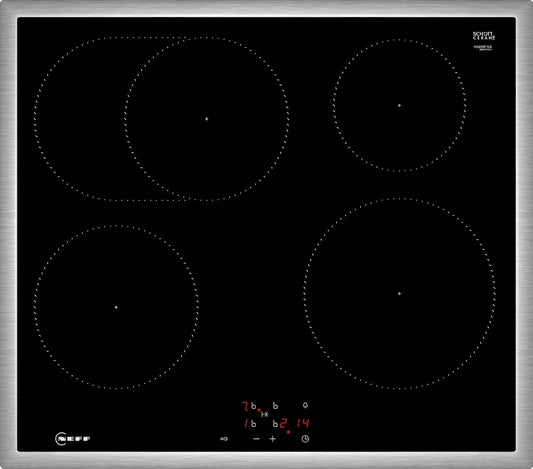This screenshot has width=533, height=469.
Task: Tap the extended zone icon between zone symbols
Action: coord(264,414)
